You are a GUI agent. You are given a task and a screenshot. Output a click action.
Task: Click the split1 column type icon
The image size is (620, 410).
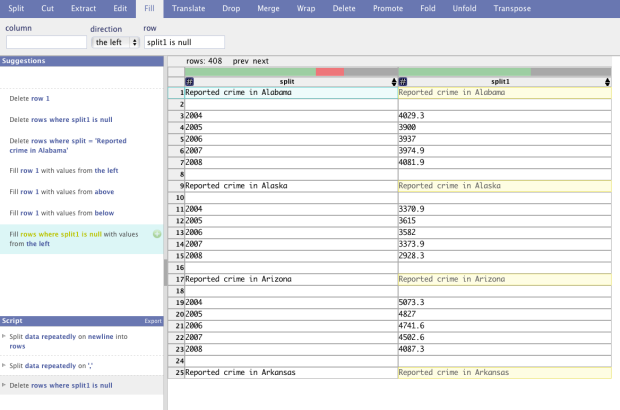[403, 82]
